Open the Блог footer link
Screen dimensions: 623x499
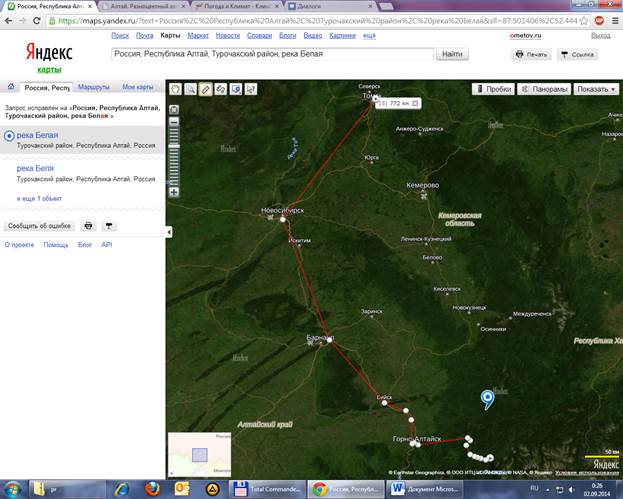pos(85,245)
